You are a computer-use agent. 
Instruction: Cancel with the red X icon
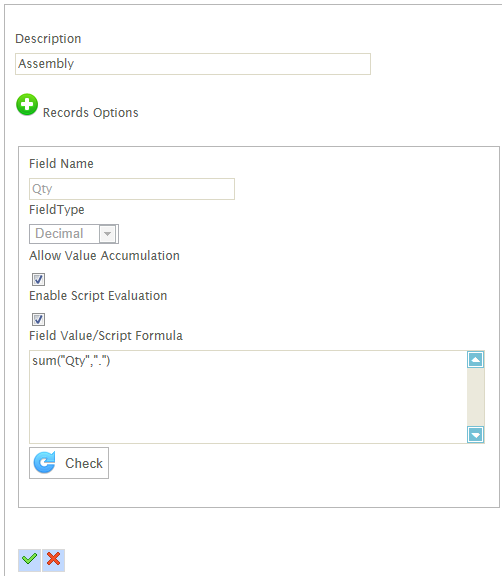tap(54, 560)
